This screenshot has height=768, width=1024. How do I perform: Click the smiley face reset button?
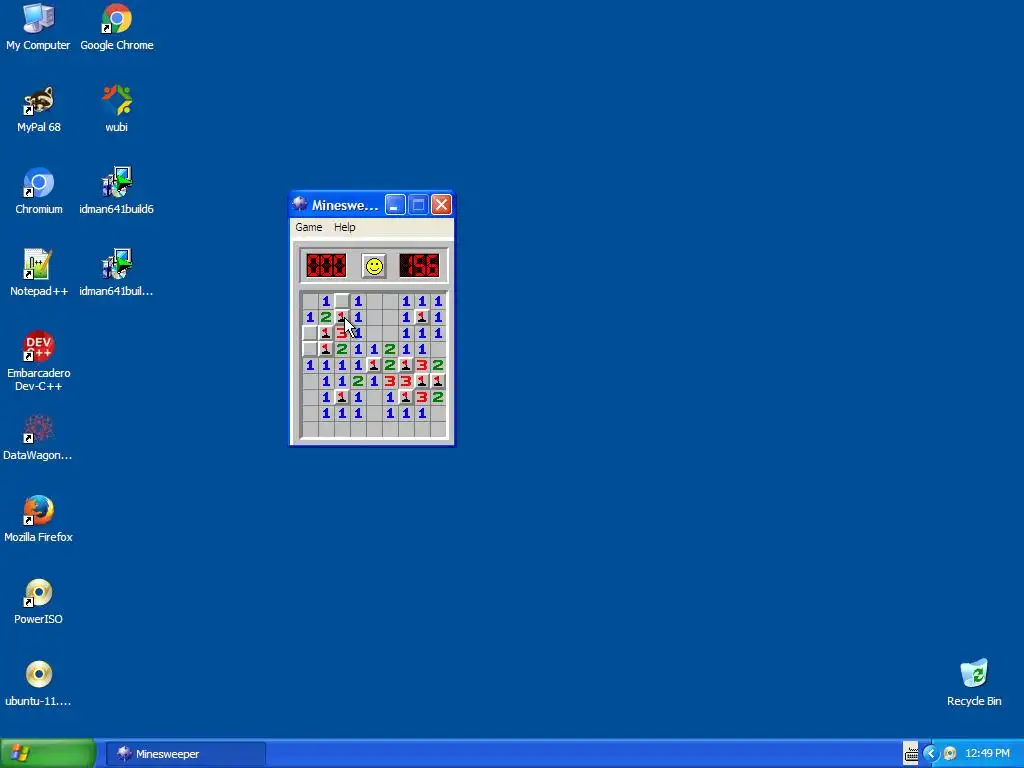pyautogui.click(x=374, y=266)
